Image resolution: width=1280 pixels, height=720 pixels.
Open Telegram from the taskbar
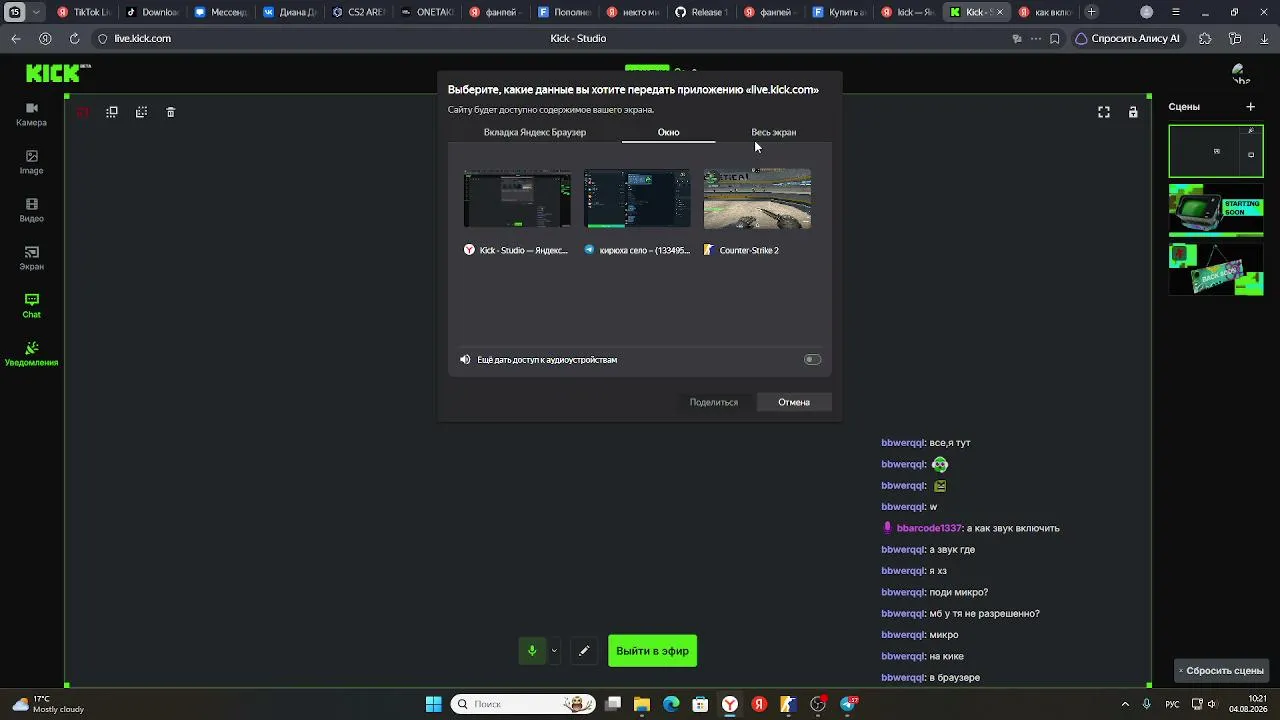[x=848, y=704]
